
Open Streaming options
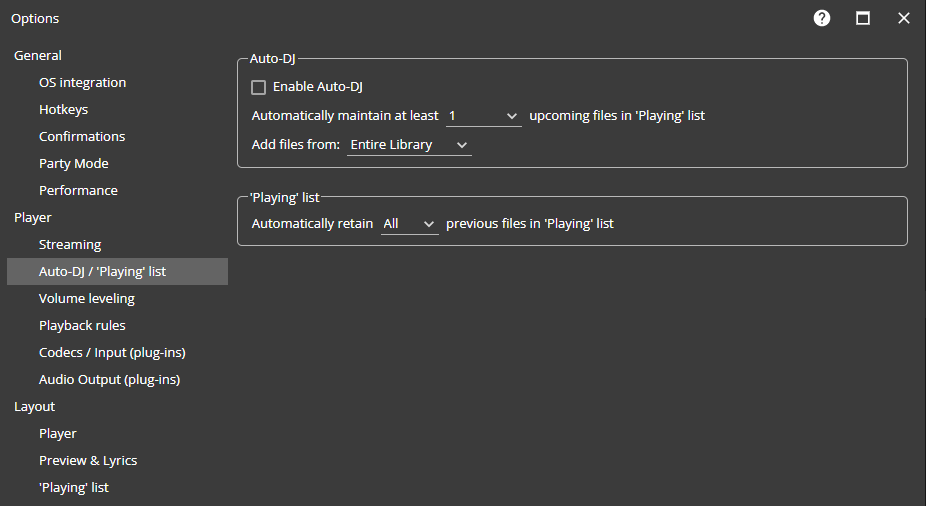click(x=70, y=245)
